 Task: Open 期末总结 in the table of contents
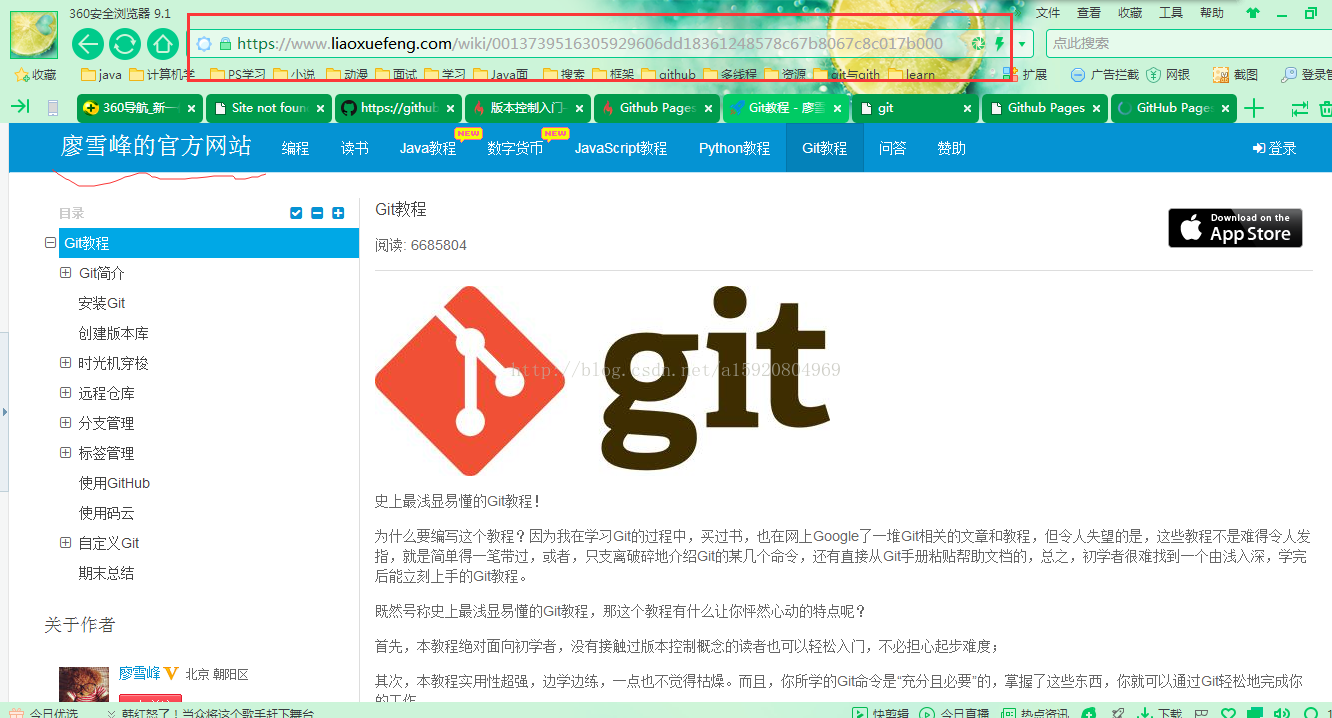click(x=106, y=573)
